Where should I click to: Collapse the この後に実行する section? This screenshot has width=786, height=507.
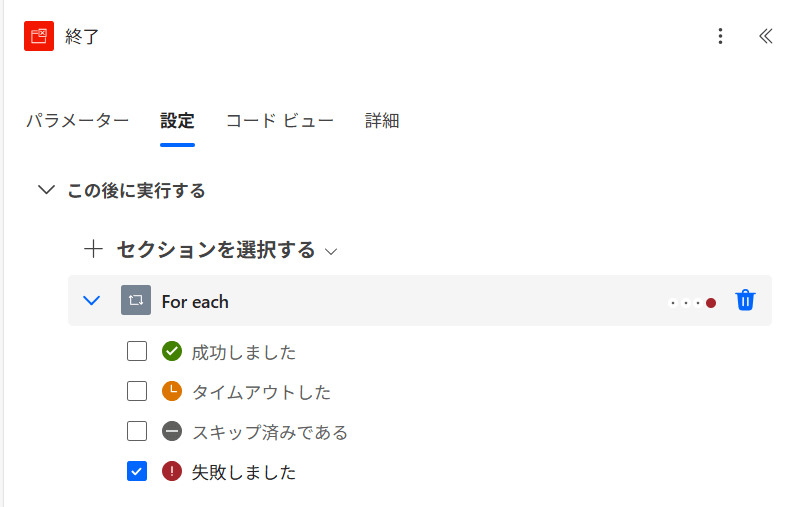coord(47,190)
